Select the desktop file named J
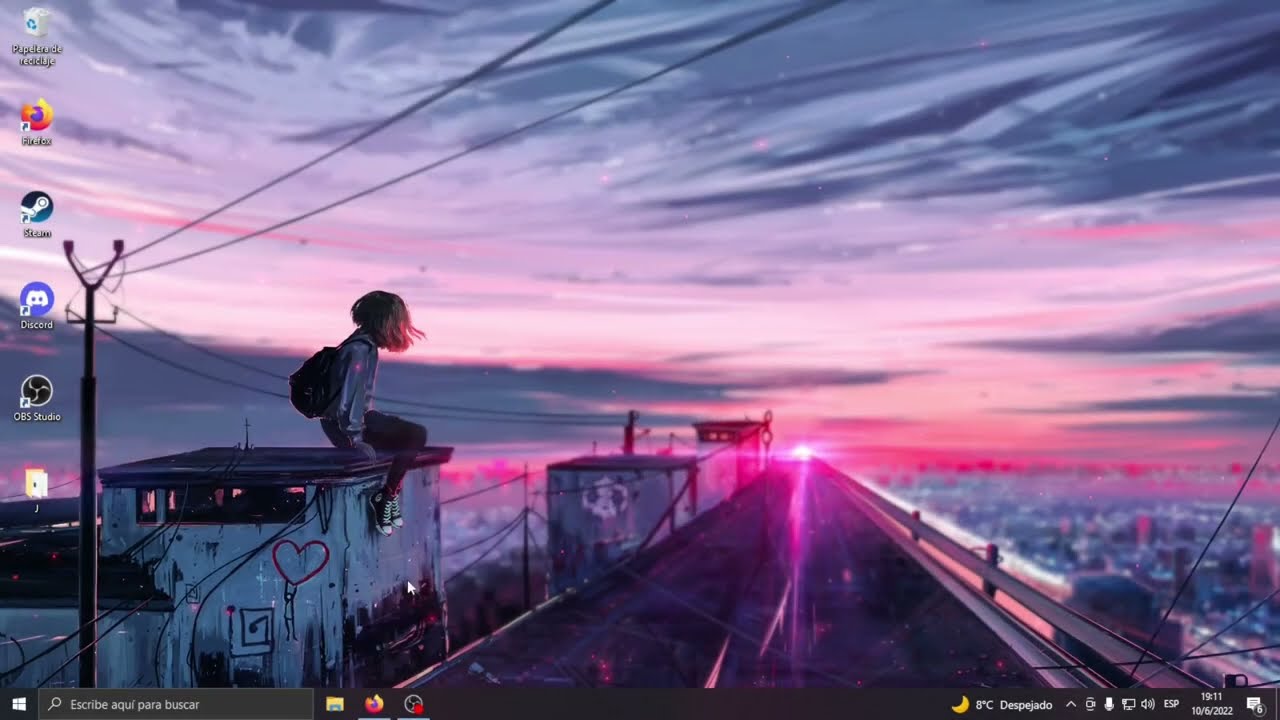 pos(37,490)
